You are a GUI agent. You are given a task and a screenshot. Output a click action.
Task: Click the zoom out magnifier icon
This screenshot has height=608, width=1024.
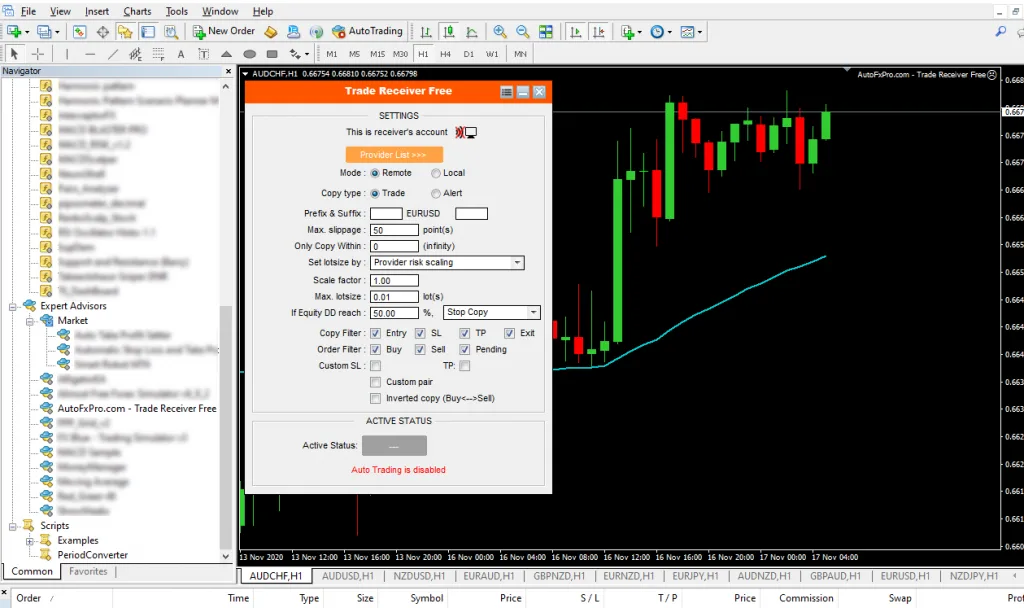(x=522, y=31)
